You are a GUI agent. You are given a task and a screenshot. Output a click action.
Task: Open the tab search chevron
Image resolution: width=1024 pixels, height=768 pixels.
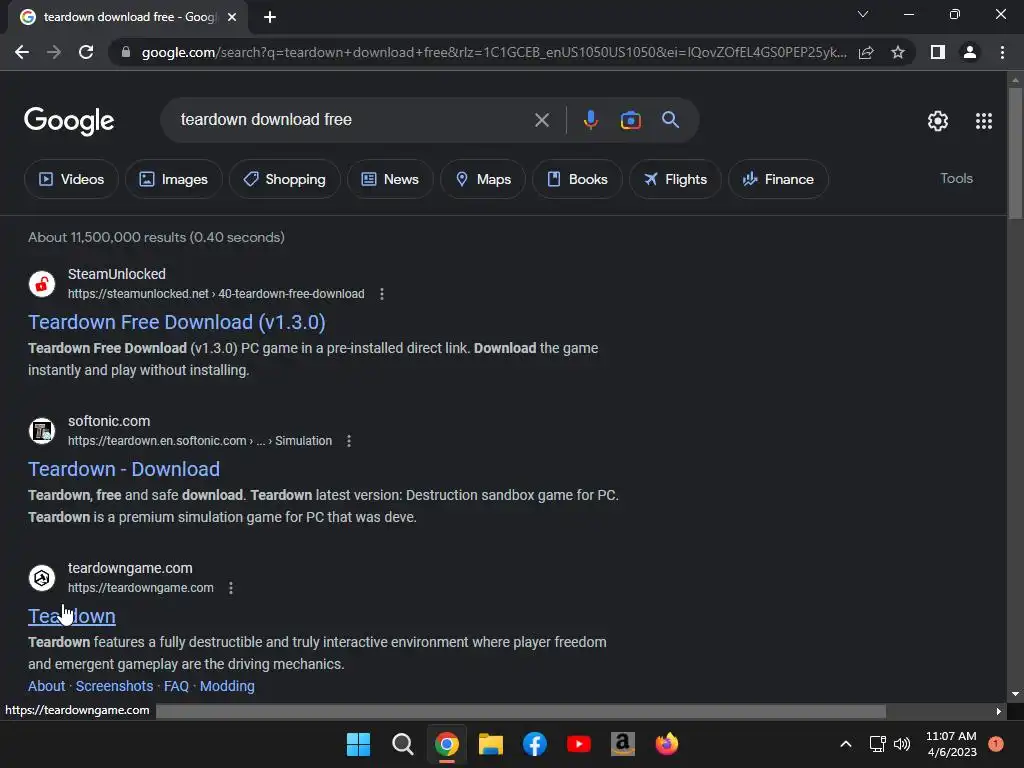point(863,14)
